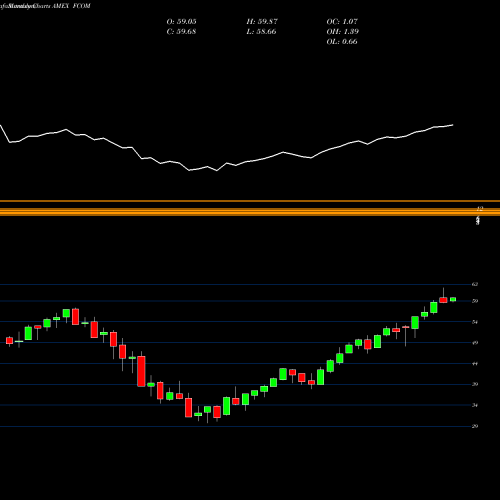The image size is (500, 500).
Task: Click the 29 price axis label
Action: click(x=475, y=426)
